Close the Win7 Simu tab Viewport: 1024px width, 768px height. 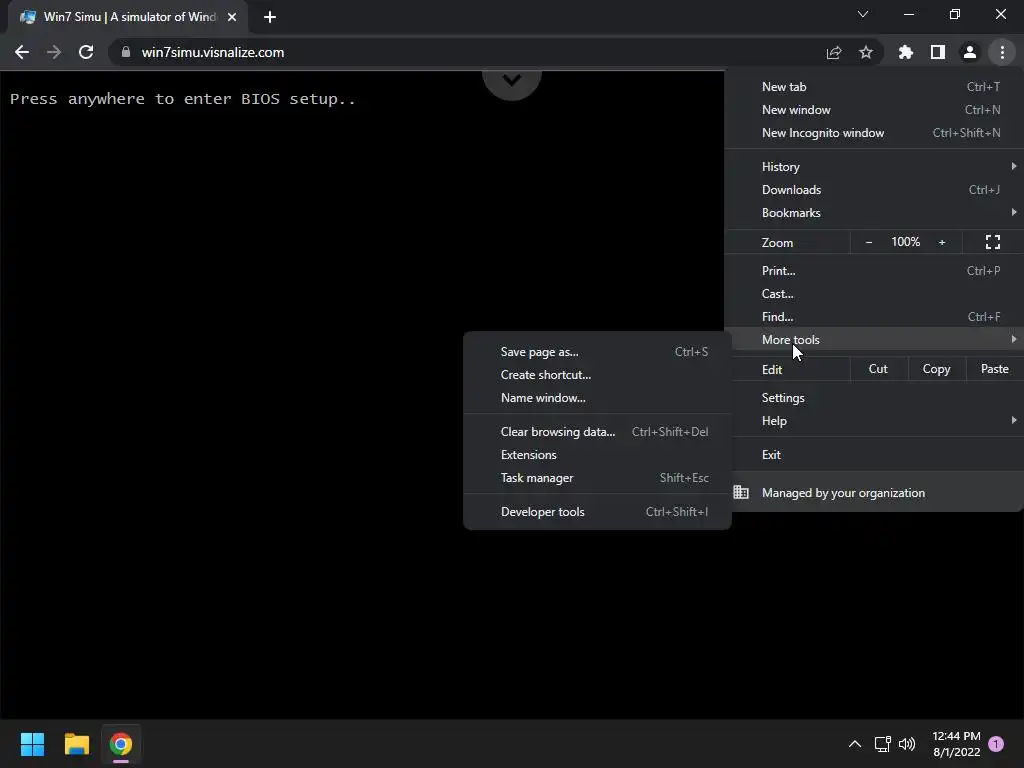232,17
